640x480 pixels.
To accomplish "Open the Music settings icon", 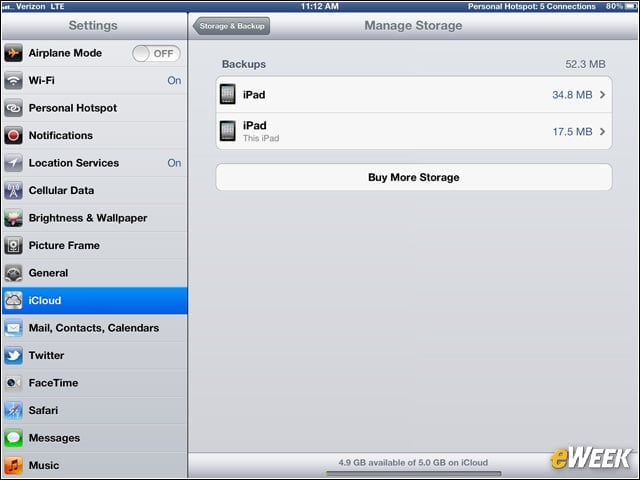I will 13,465.
